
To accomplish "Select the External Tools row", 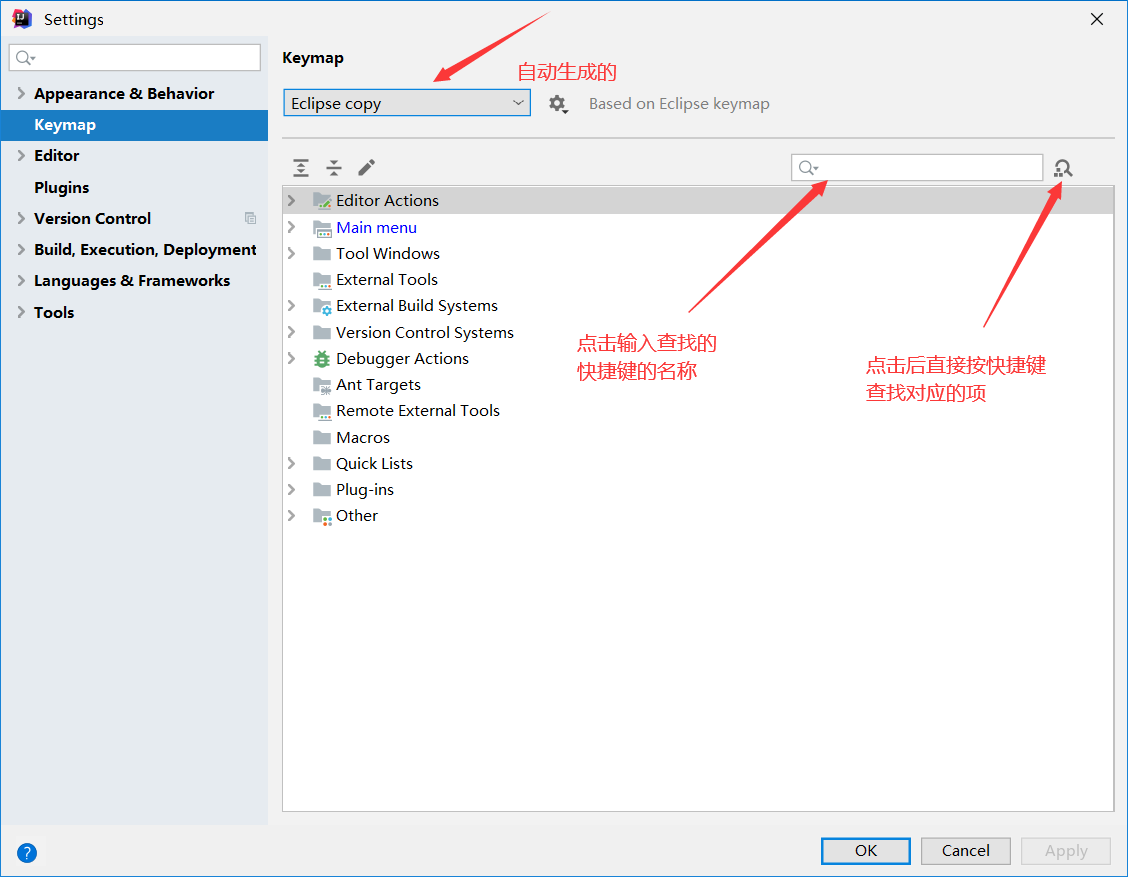I will coord(698,280).
